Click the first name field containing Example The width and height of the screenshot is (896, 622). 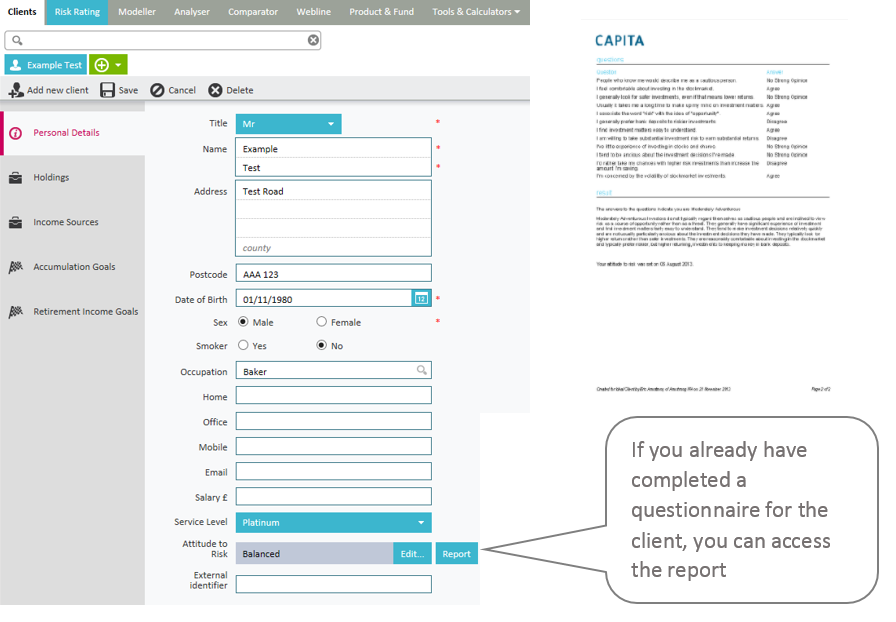tap(334, 149)
